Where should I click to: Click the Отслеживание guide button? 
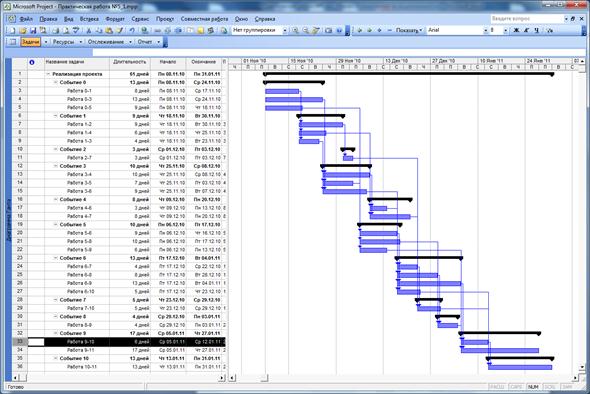[106, 42]
